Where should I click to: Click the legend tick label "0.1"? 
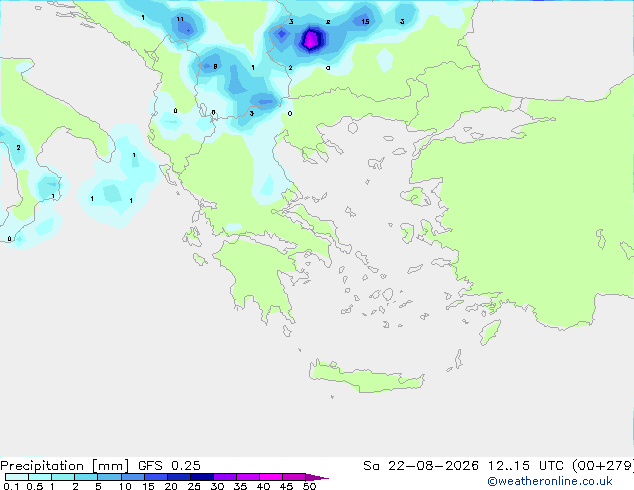(x=11, y=486)
